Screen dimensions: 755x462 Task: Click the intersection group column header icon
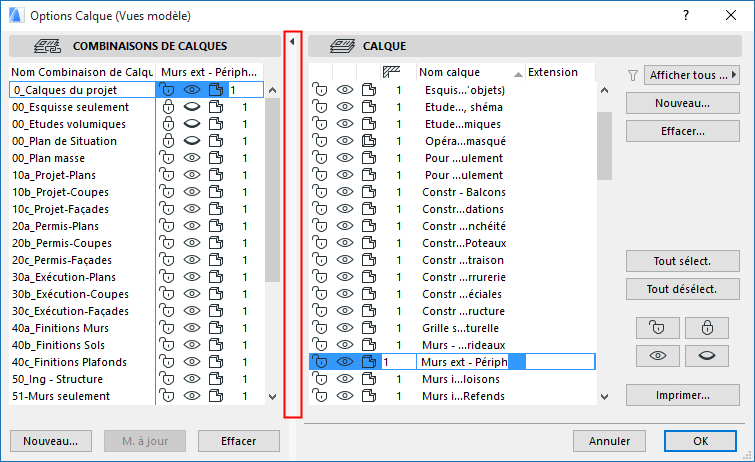pyautogui.click(x=392, y=71)
